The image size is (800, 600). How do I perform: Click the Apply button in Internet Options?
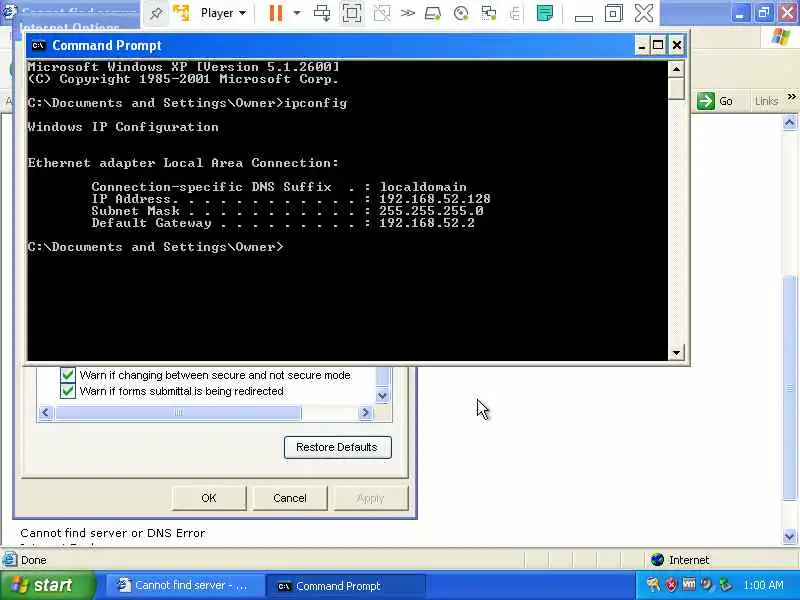tap(371, 498)
